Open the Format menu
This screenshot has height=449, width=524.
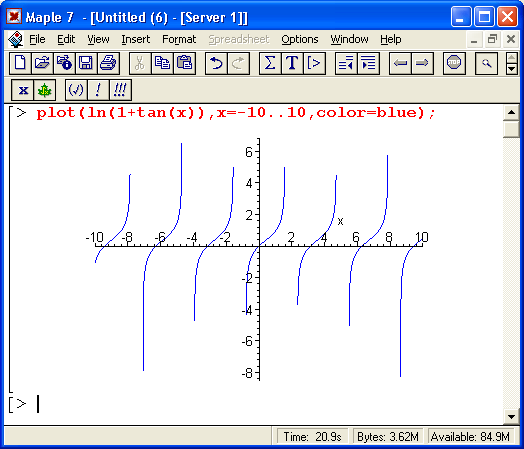point(179,39)
